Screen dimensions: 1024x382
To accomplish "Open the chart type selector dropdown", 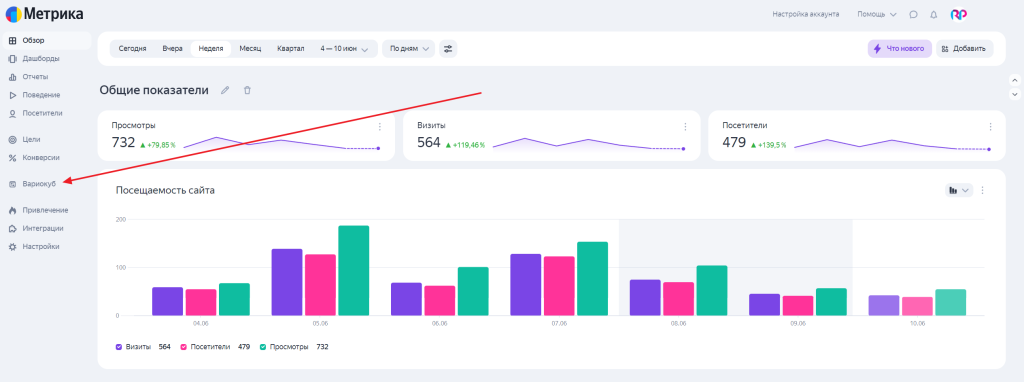I will point(959,191).
